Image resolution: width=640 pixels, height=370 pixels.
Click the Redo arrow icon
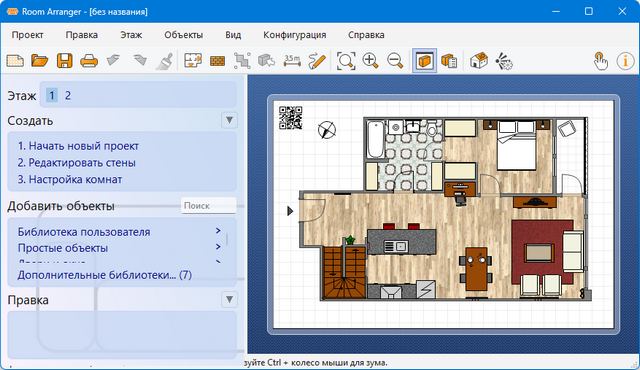(140, 60)
